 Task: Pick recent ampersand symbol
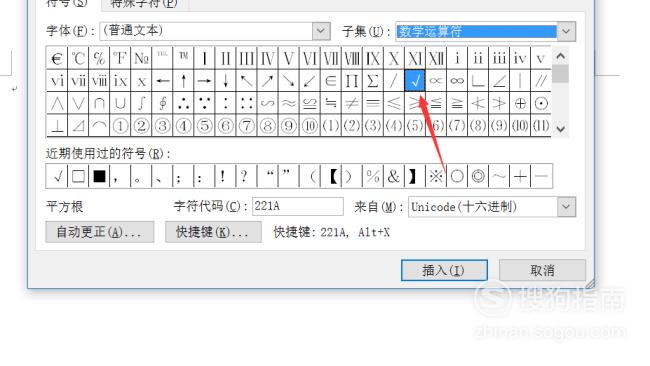click(394, 177)
